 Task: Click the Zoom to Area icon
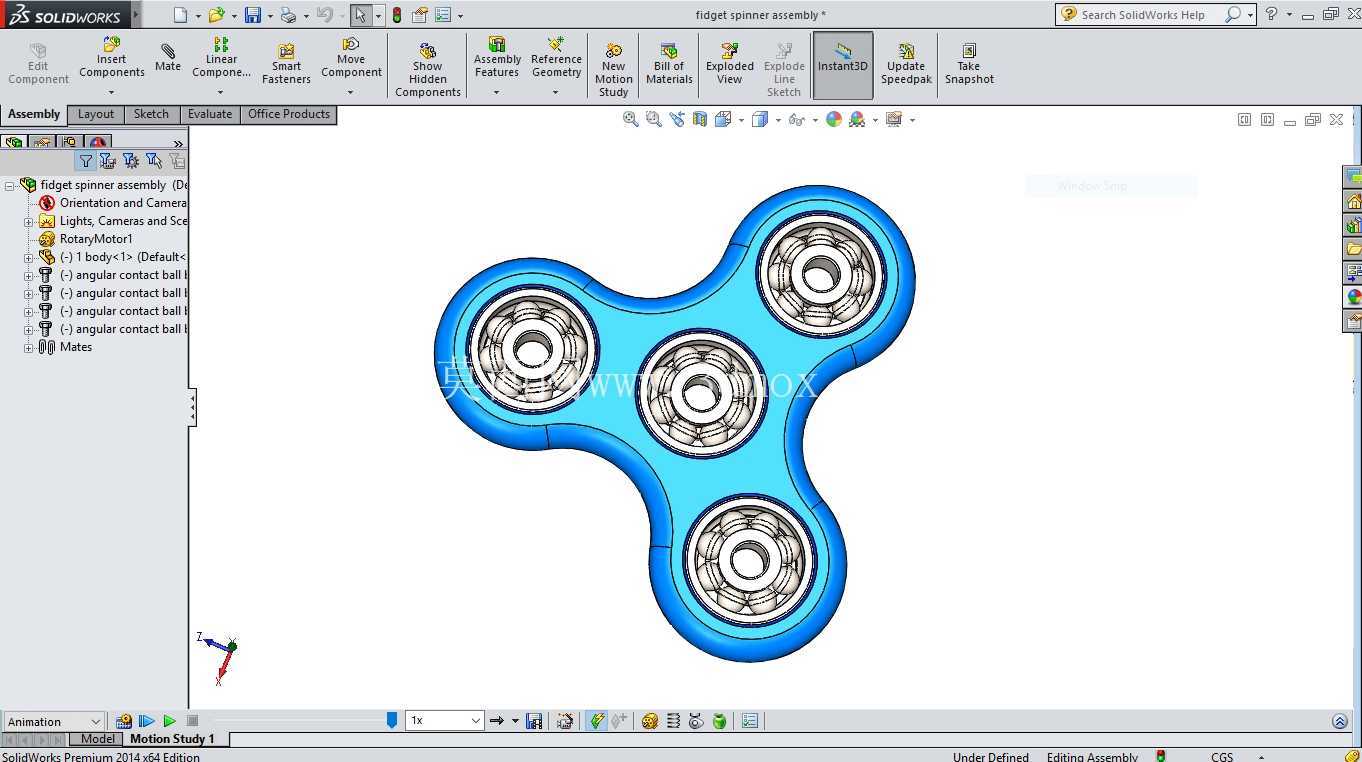654,119
